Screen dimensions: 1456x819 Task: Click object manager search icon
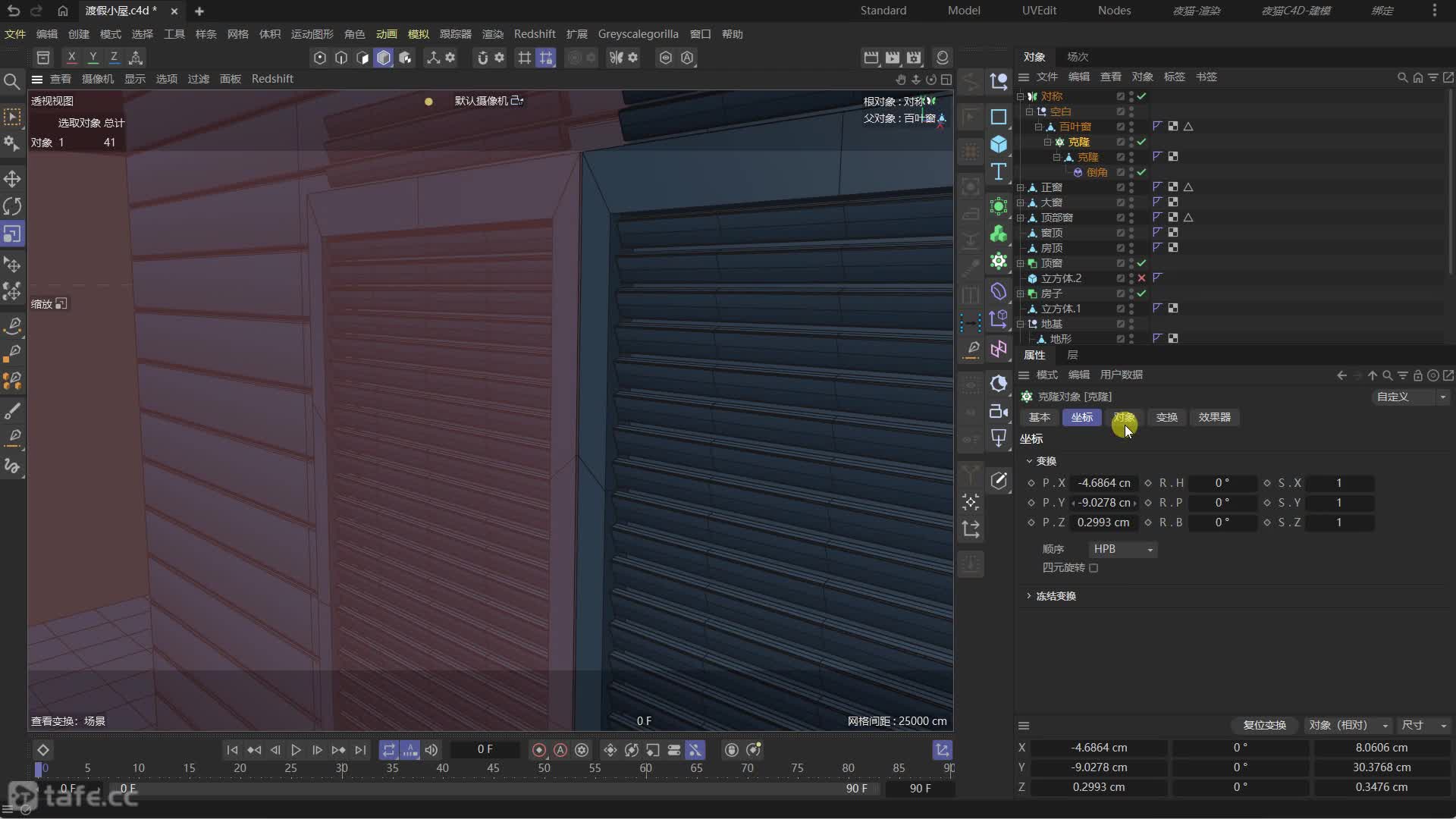coord(1402,77)
